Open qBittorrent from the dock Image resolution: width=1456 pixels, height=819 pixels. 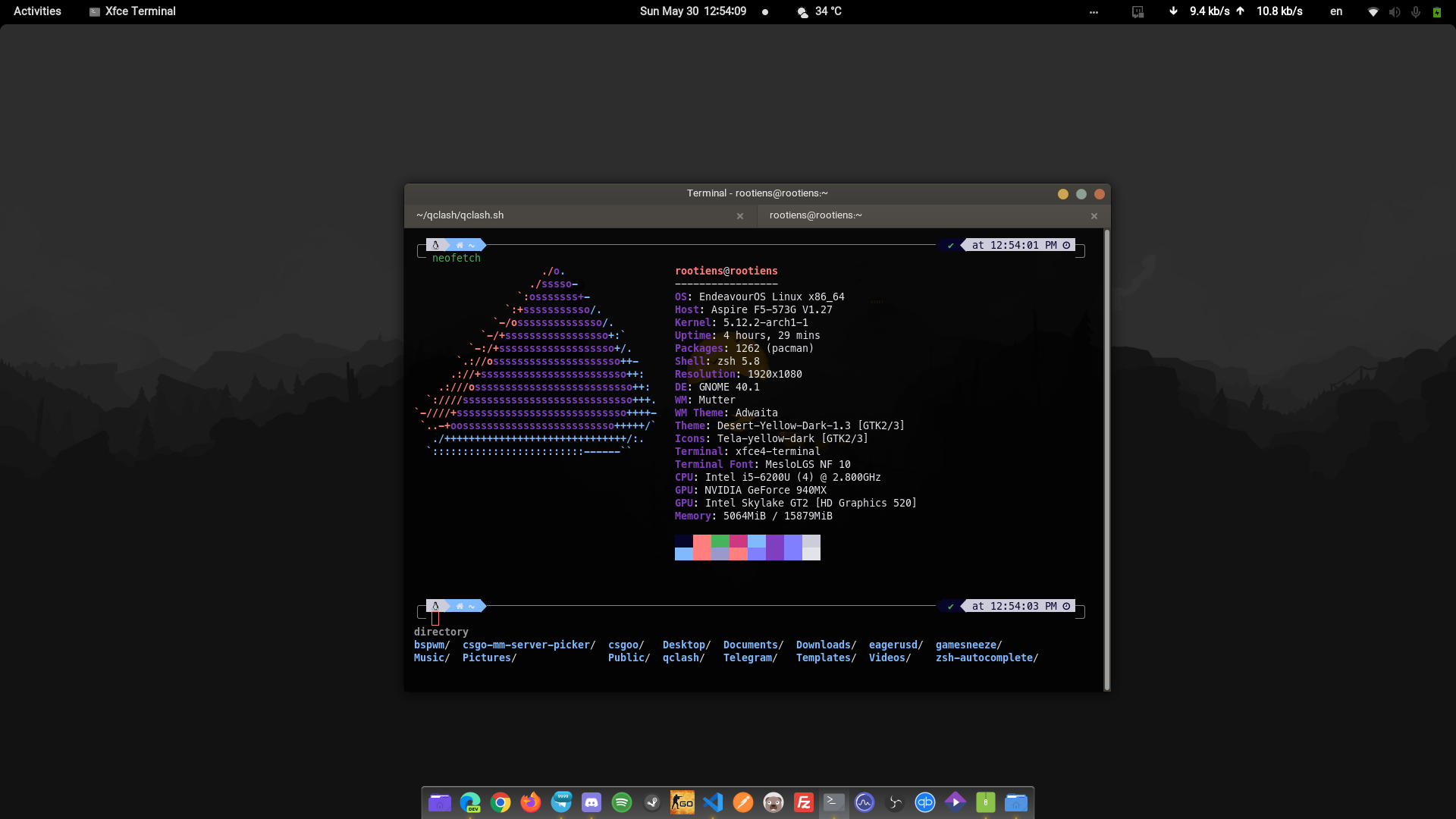(925, 802)
